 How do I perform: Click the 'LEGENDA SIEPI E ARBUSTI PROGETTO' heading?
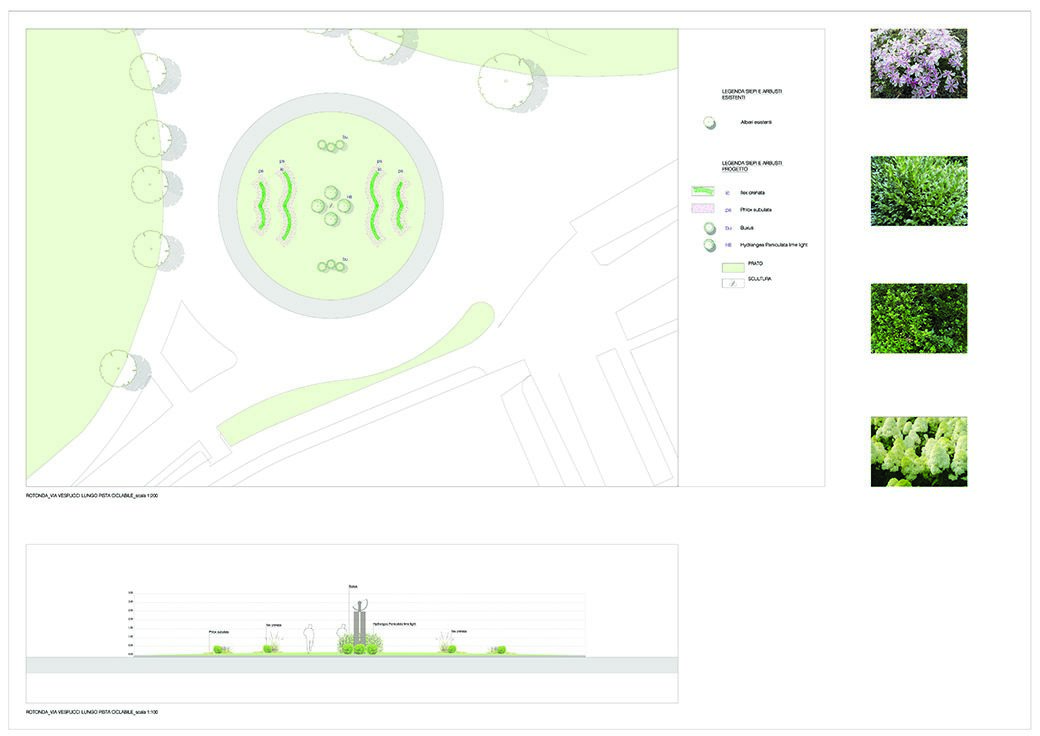click(752, 166)
